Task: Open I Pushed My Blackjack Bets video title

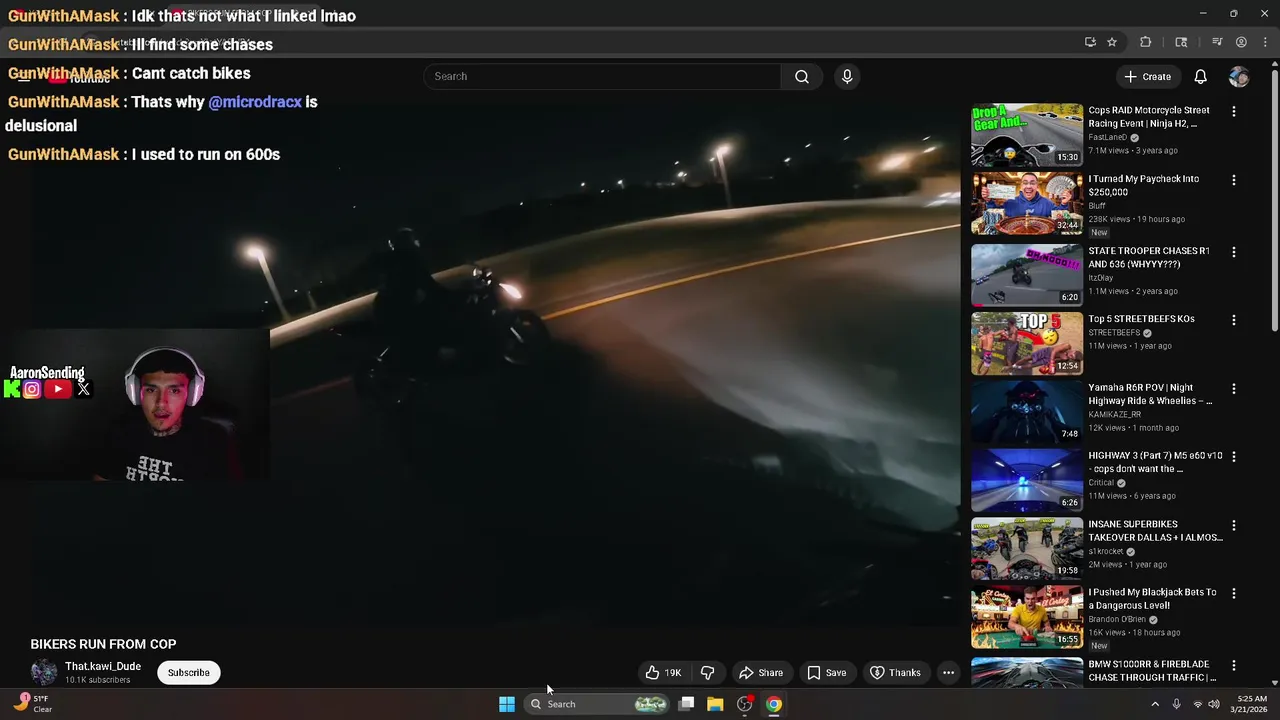Action: tap(1152, 599)
